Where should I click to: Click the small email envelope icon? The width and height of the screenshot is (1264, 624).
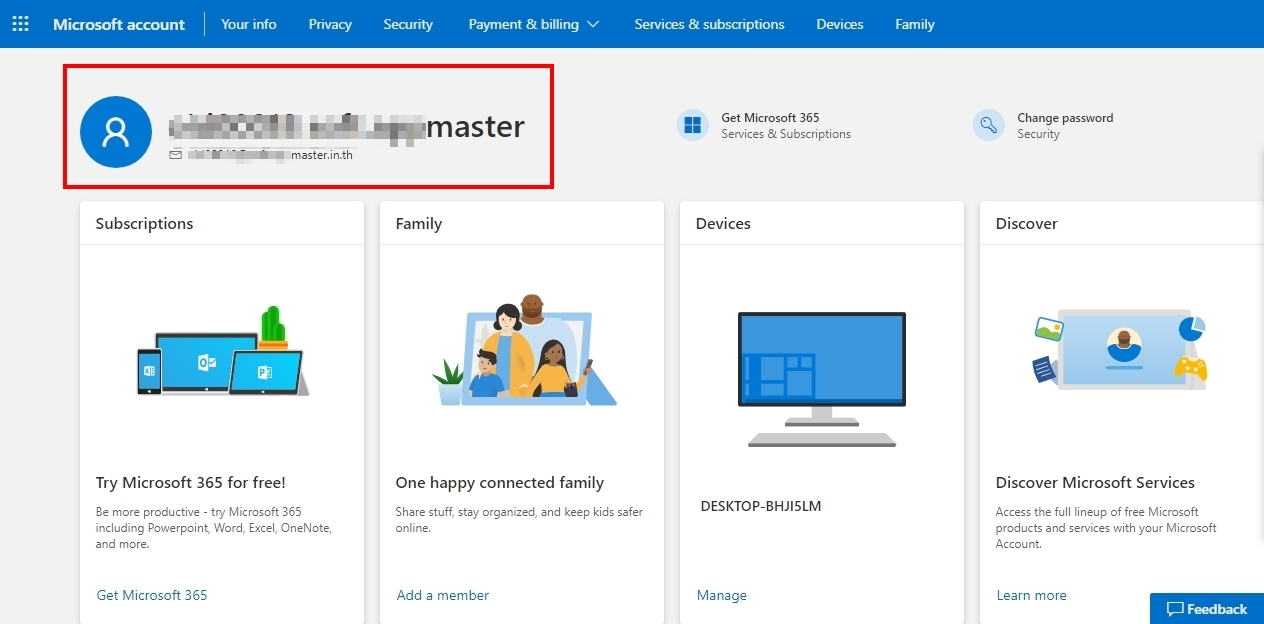[176, 155]
